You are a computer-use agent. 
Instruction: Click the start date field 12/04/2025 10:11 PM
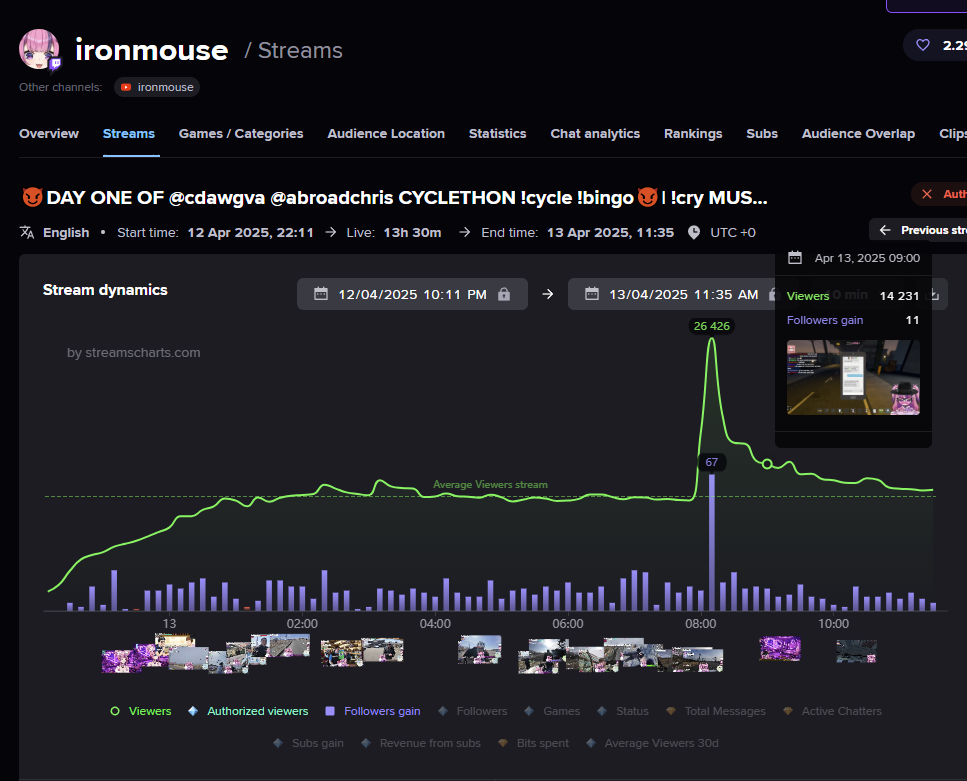(412, 294)
